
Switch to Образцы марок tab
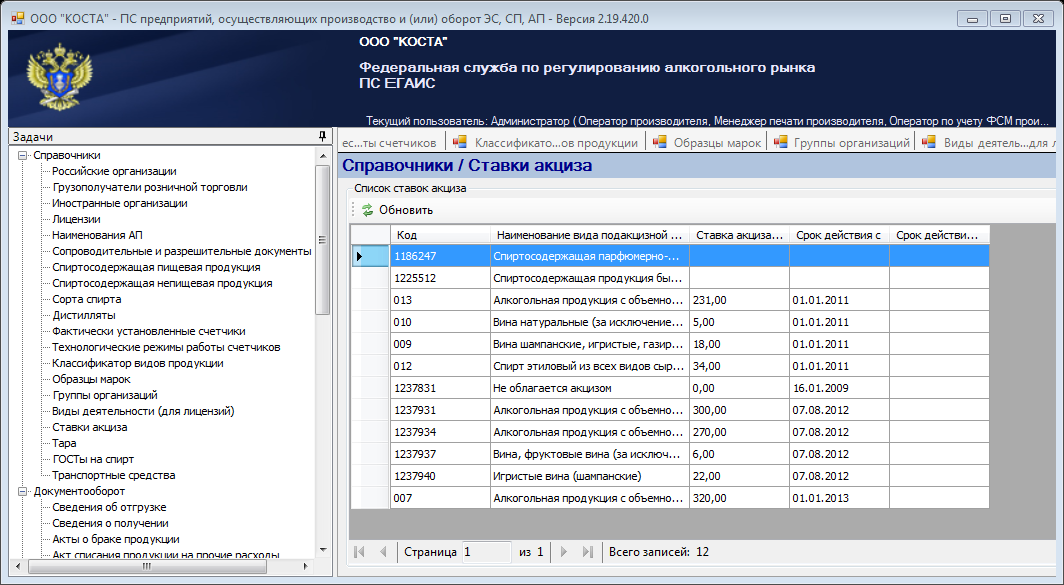pyautogui.click(x=707, y=142)
